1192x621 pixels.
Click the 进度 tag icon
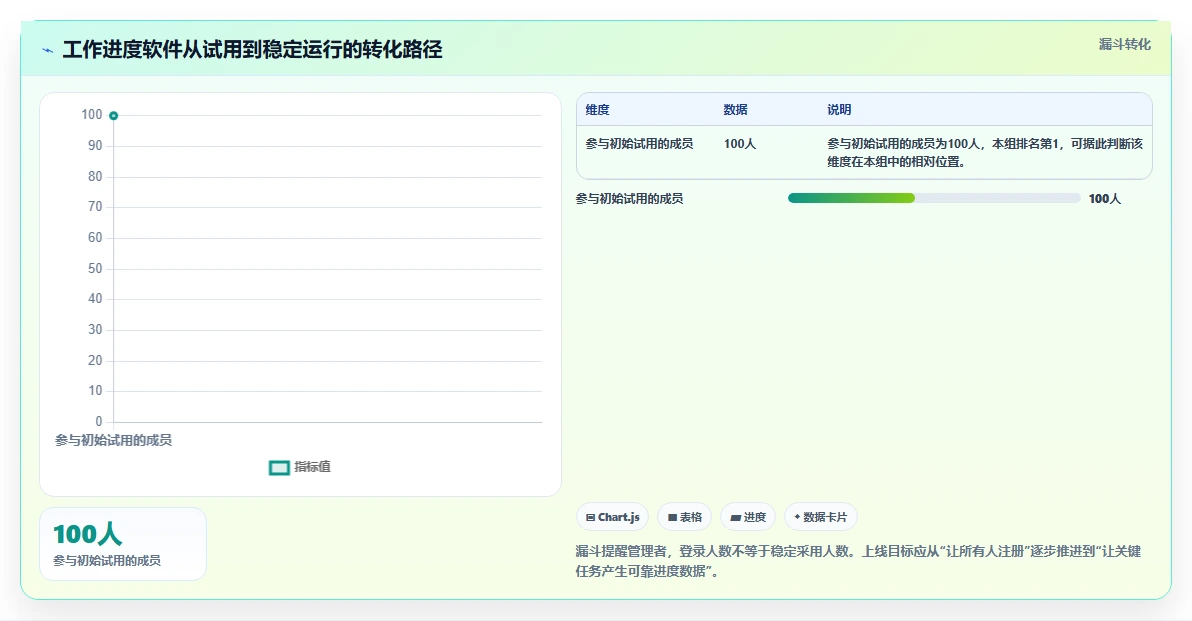(x=735, y=518)
